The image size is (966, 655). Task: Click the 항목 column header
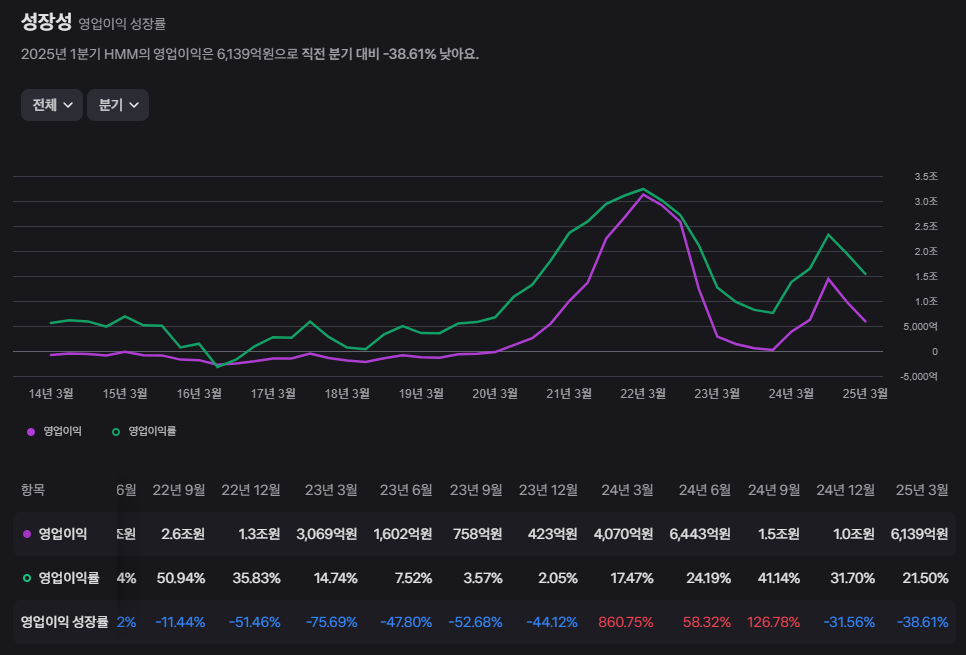pos(33,490)
